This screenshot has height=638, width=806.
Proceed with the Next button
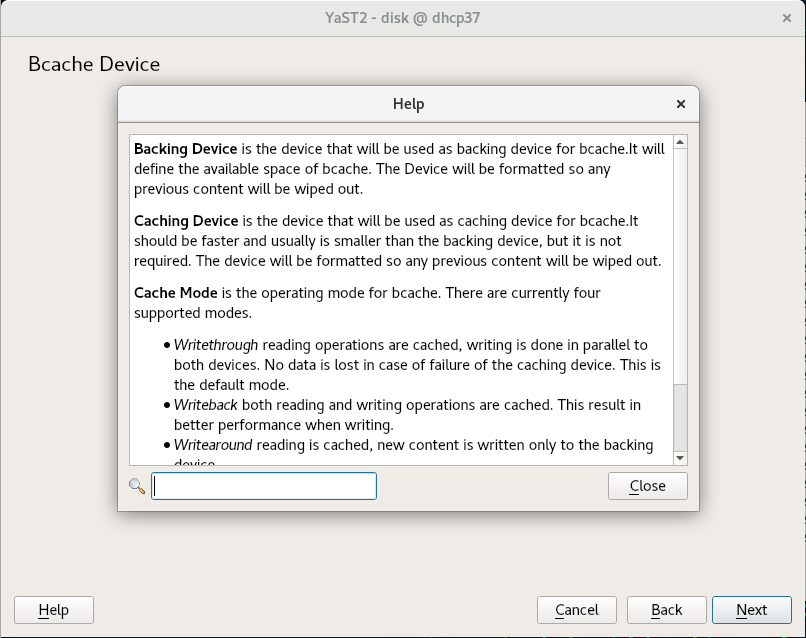click(x=751, y=610)
